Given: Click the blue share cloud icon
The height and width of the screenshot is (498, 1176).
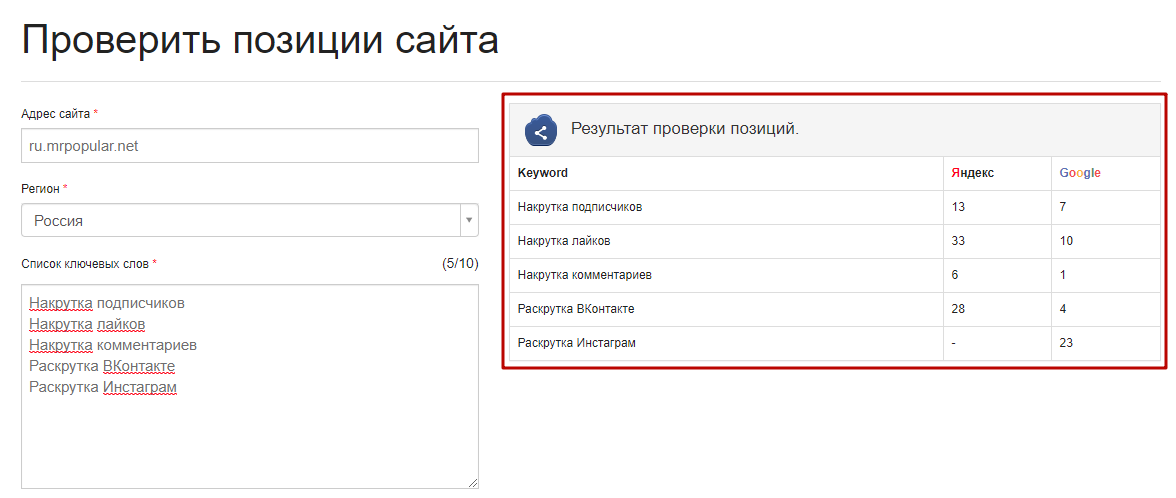Looking at the screenshot, I should 541,130.
